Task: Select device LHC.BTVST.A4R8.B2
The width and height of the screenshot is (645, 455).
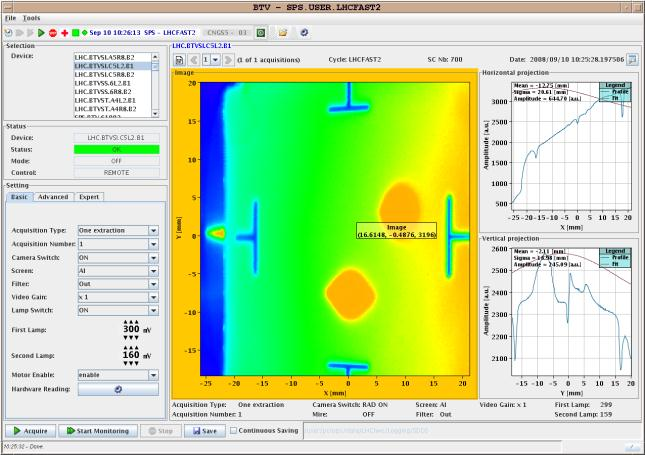Action: [112, 109]
